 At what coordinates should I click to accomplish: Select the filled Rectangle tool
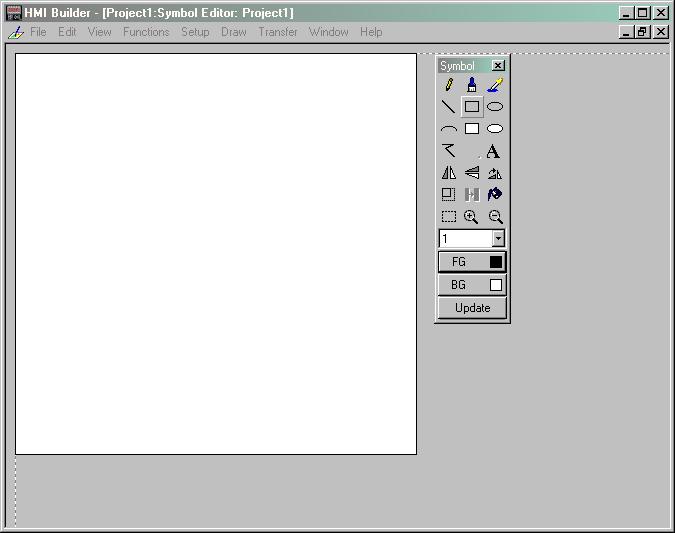pyautogui.click(x=472, y=128)
